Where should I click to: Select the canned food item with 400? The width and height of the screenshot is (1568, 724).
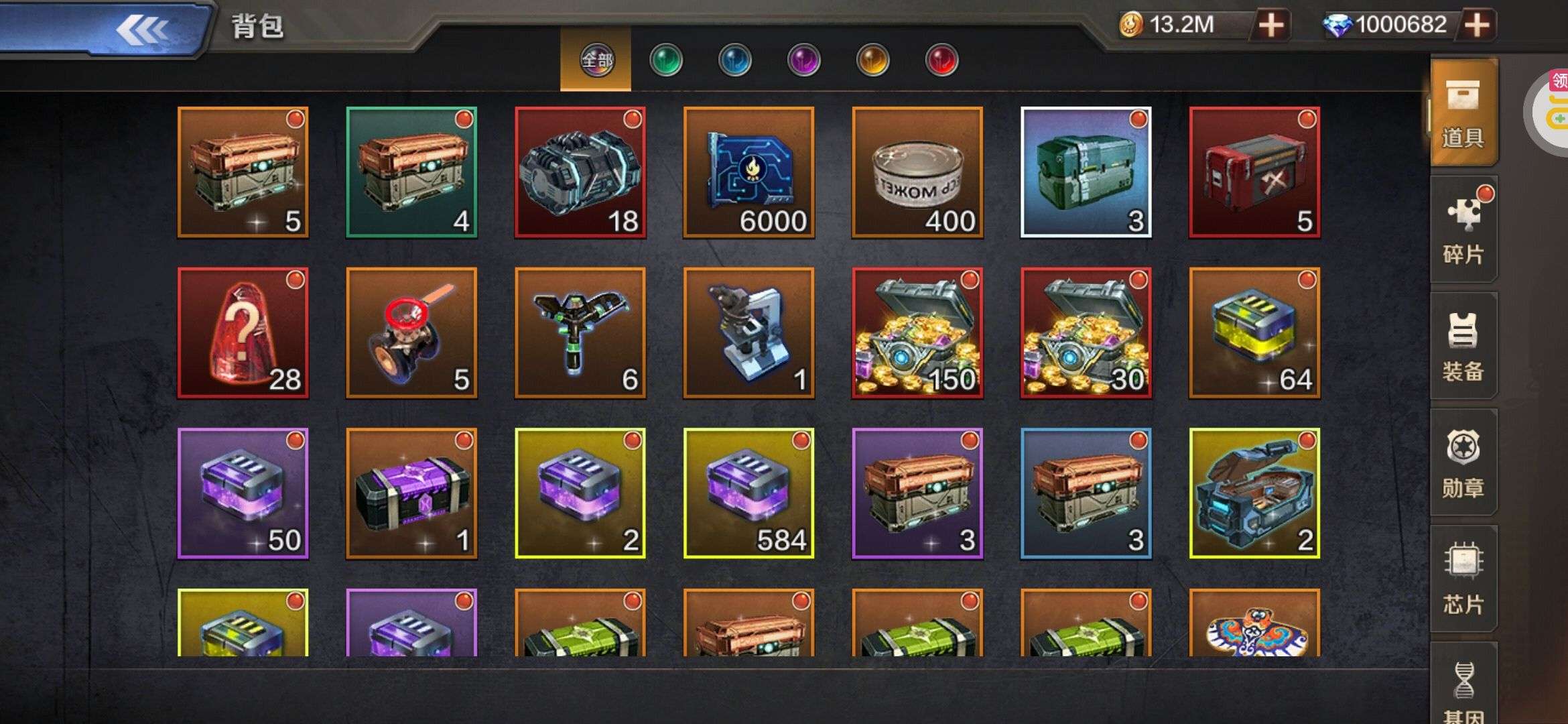917,172
